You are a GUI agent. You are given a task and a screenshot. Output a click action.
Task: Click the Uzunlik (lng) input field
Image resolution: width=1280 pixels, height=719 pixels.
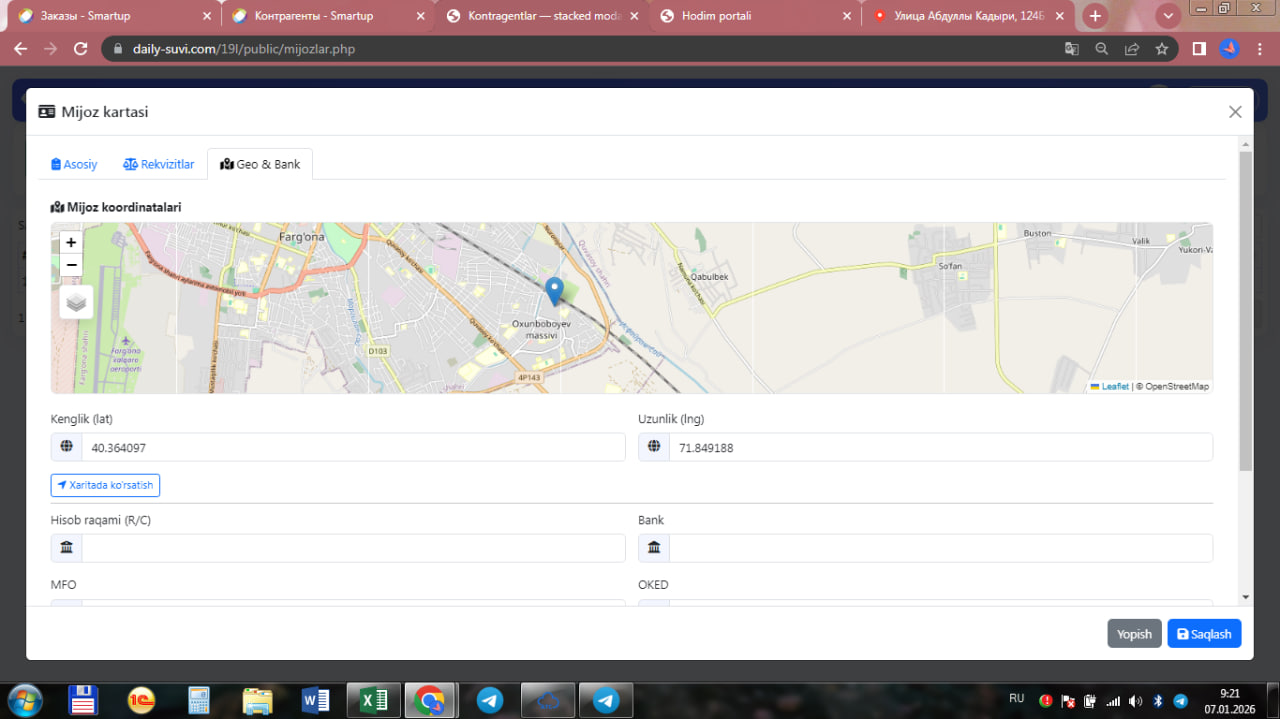click(x=940, y=448)
